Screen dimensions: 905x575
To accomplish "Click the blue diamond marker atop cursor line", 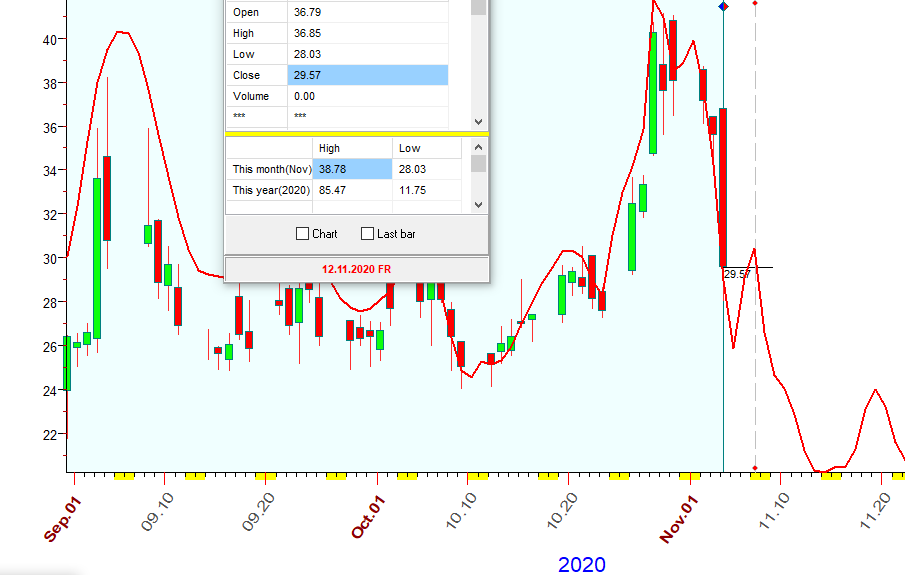I will [724, 7].
